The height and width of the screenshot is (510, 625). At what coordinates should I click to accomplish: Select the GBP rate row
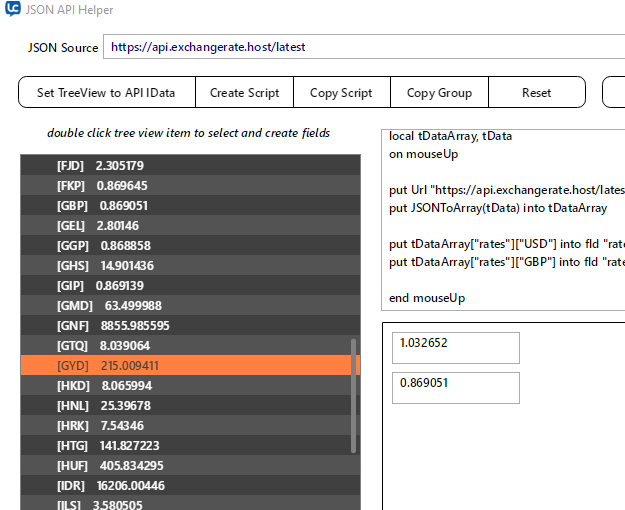click(x=186, y=206)
